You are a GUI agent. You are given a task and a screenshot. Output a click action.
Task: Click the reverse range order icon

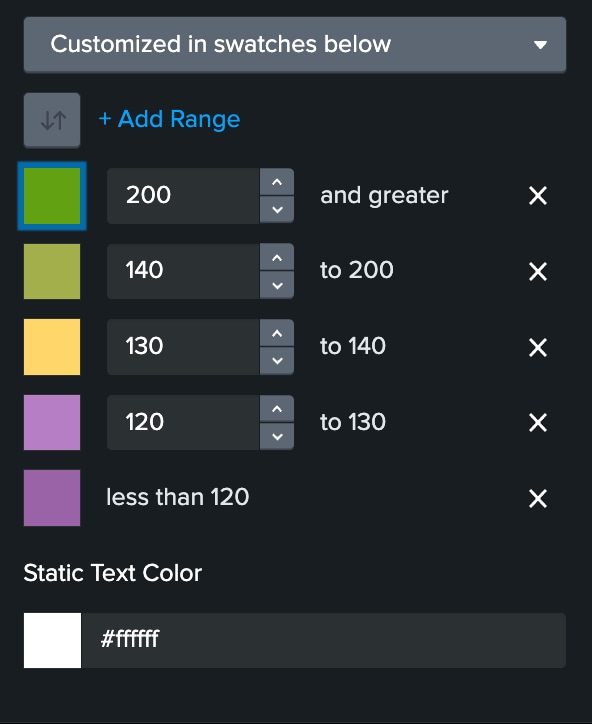52,120
